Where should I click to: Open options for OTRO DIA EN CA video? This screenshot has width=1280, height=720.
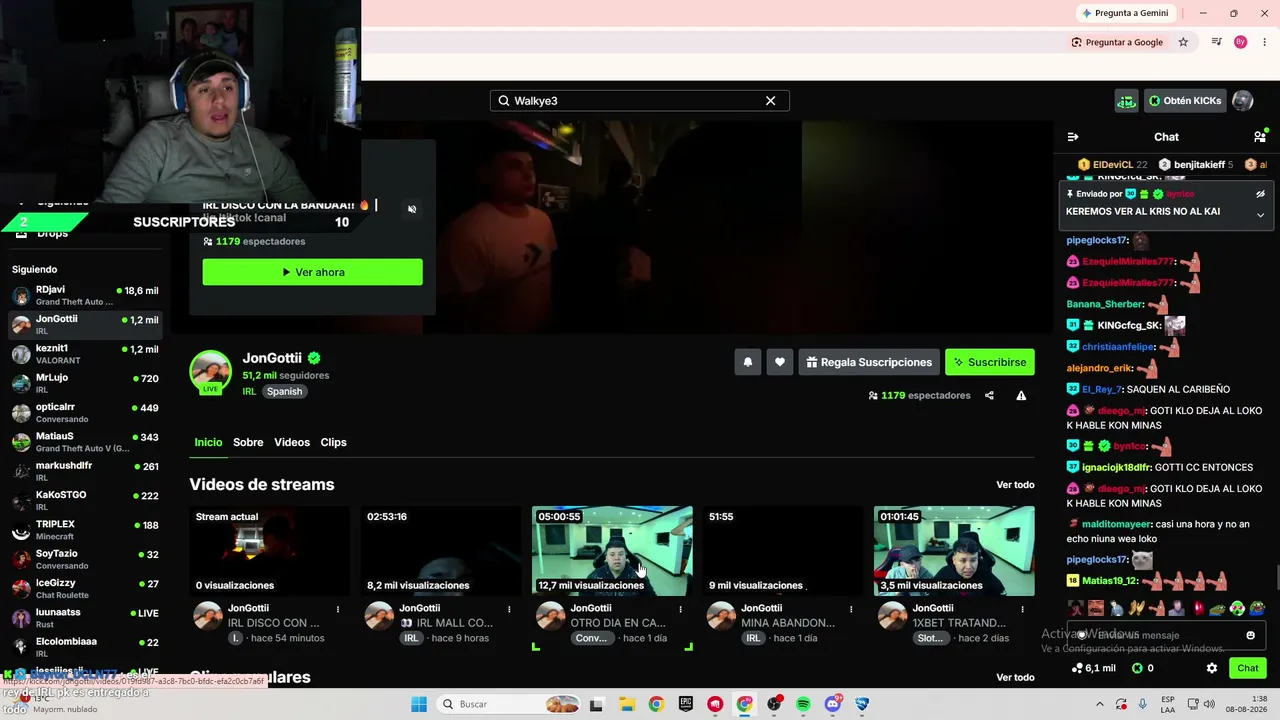pos(680,609)
